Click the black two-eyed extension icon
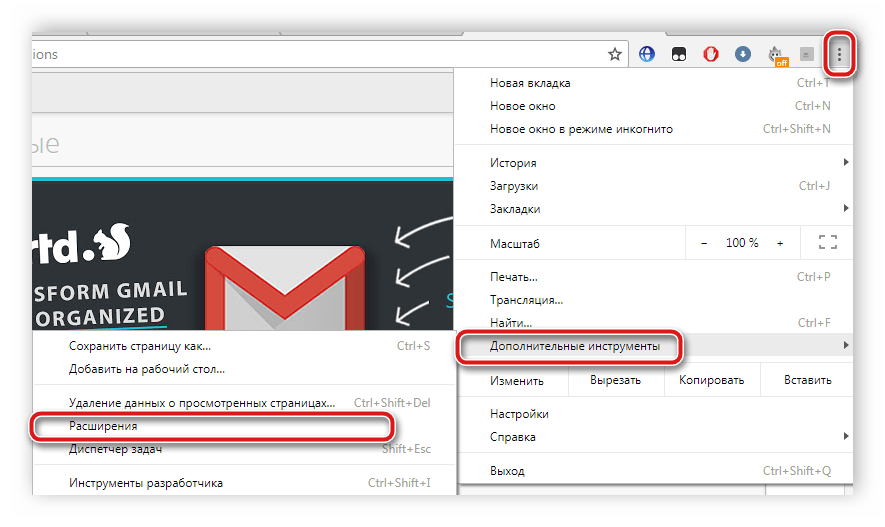Screen dimensions: 885x527 [x=679, y=55]
